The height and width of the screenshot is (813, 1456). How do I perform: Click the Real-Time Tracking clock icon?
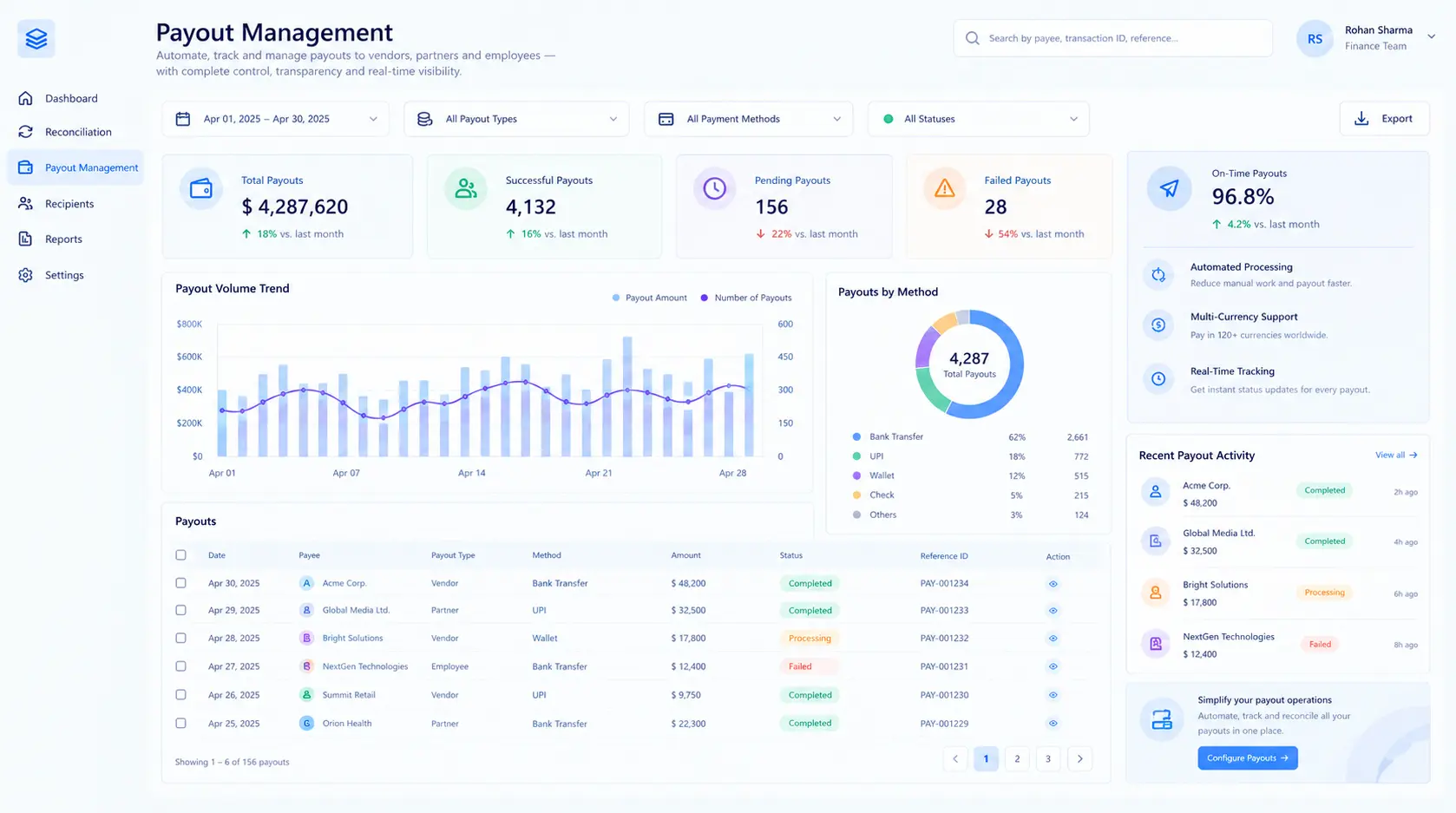[x=1158, y=379]
